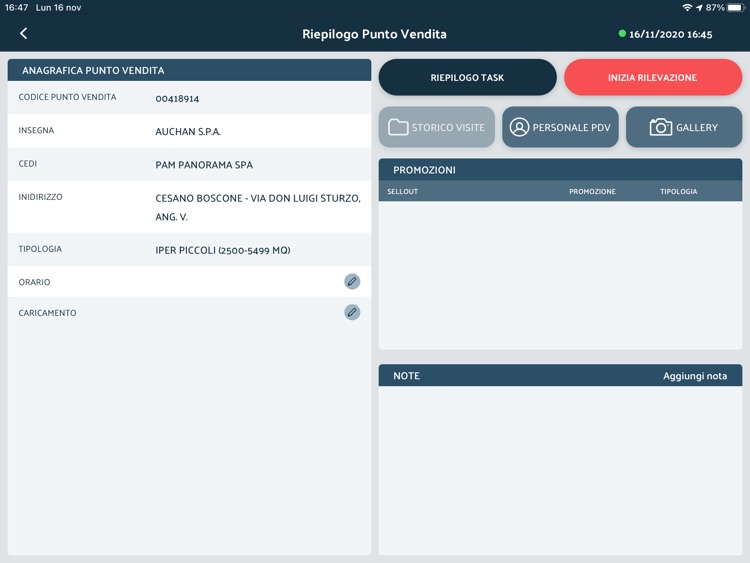
Task: Select the SELLOUT column header
Action: click(402, 191)
